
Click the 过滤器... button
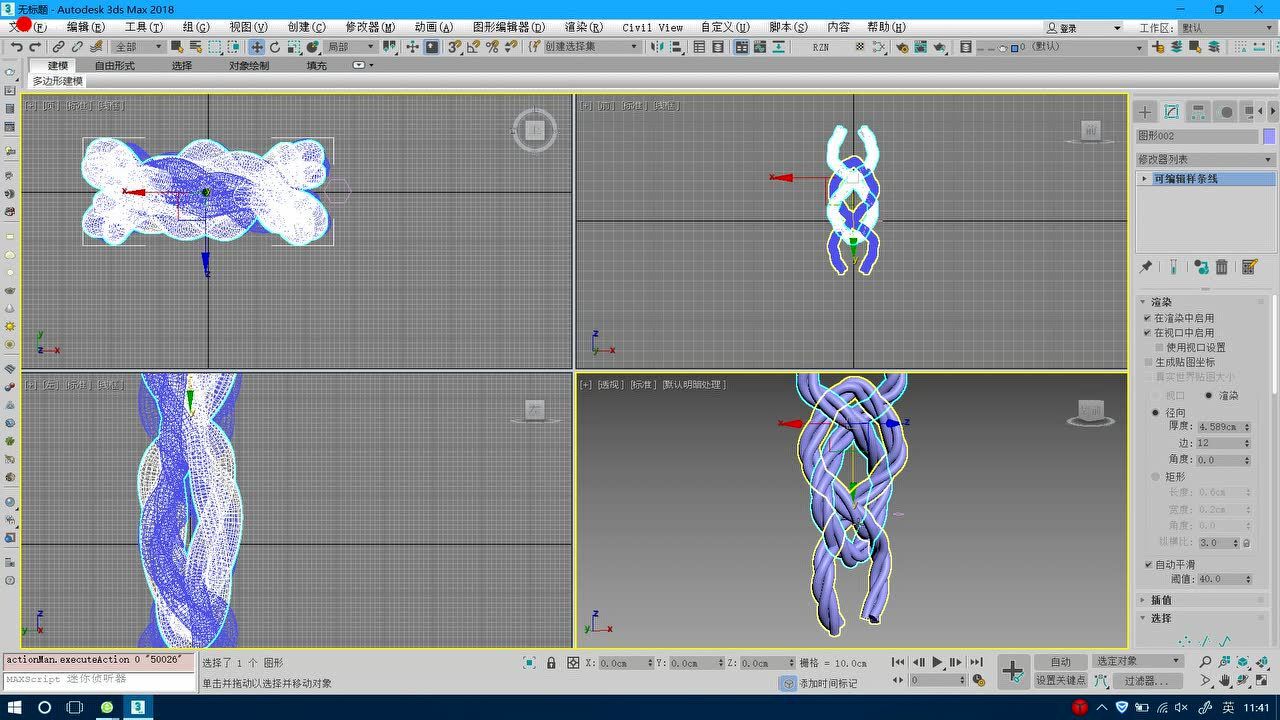(x=1146, y=681)
